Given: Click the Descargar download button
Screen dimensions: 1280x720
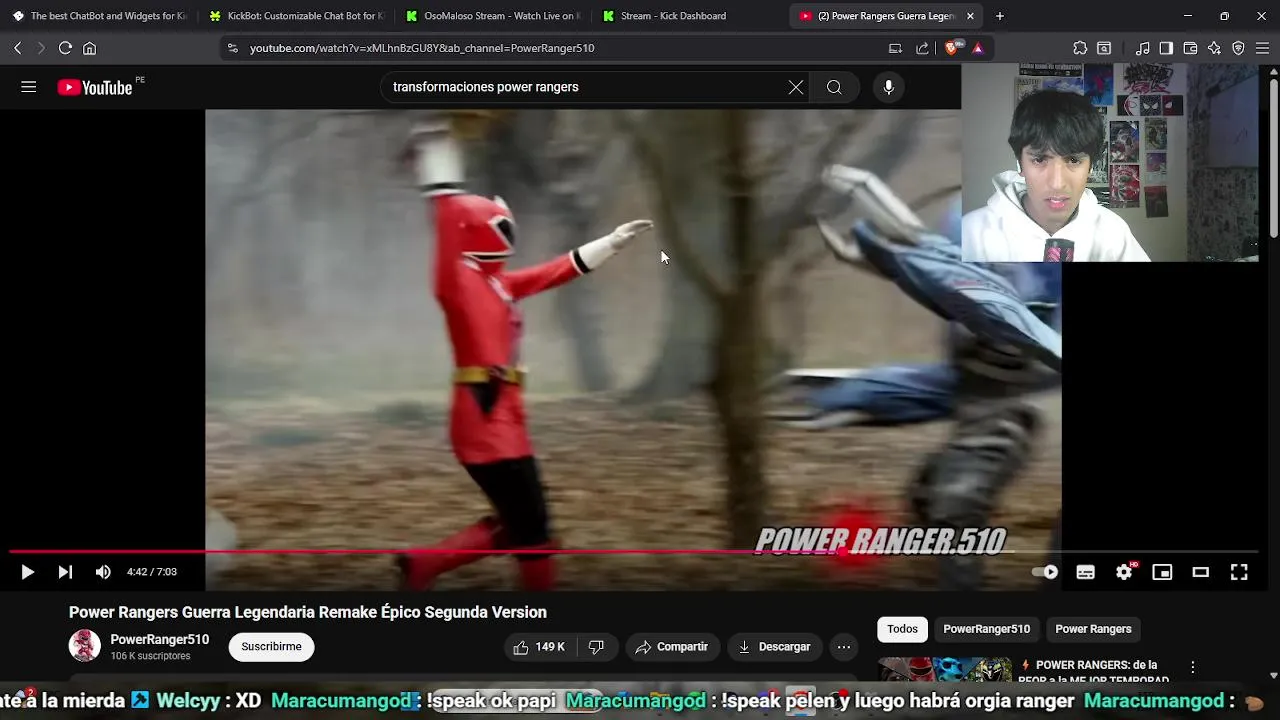Looking at the screenshot, I should [774, 647].
